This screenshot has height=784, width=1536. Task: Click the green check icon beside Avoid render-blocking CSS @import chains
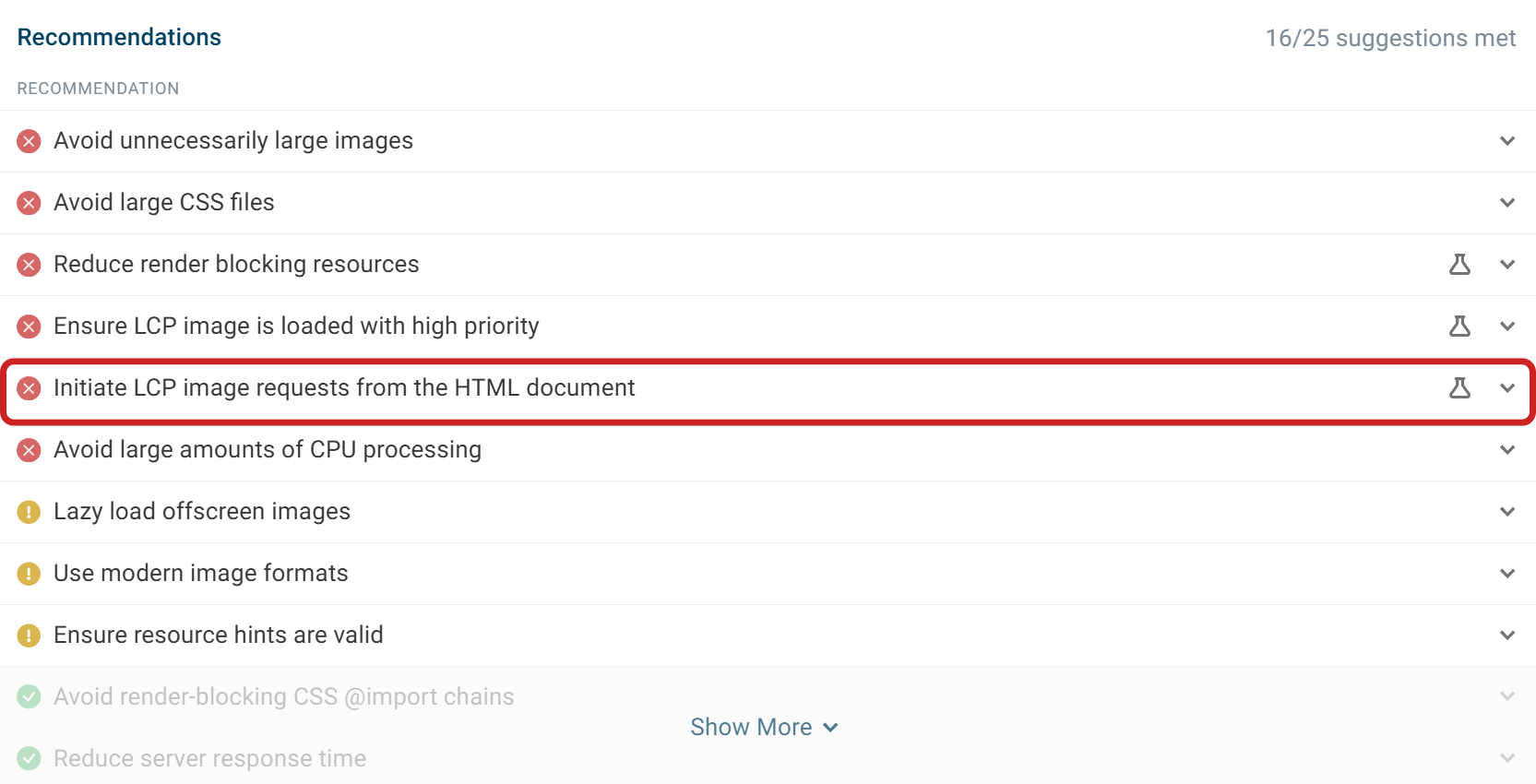29,696
